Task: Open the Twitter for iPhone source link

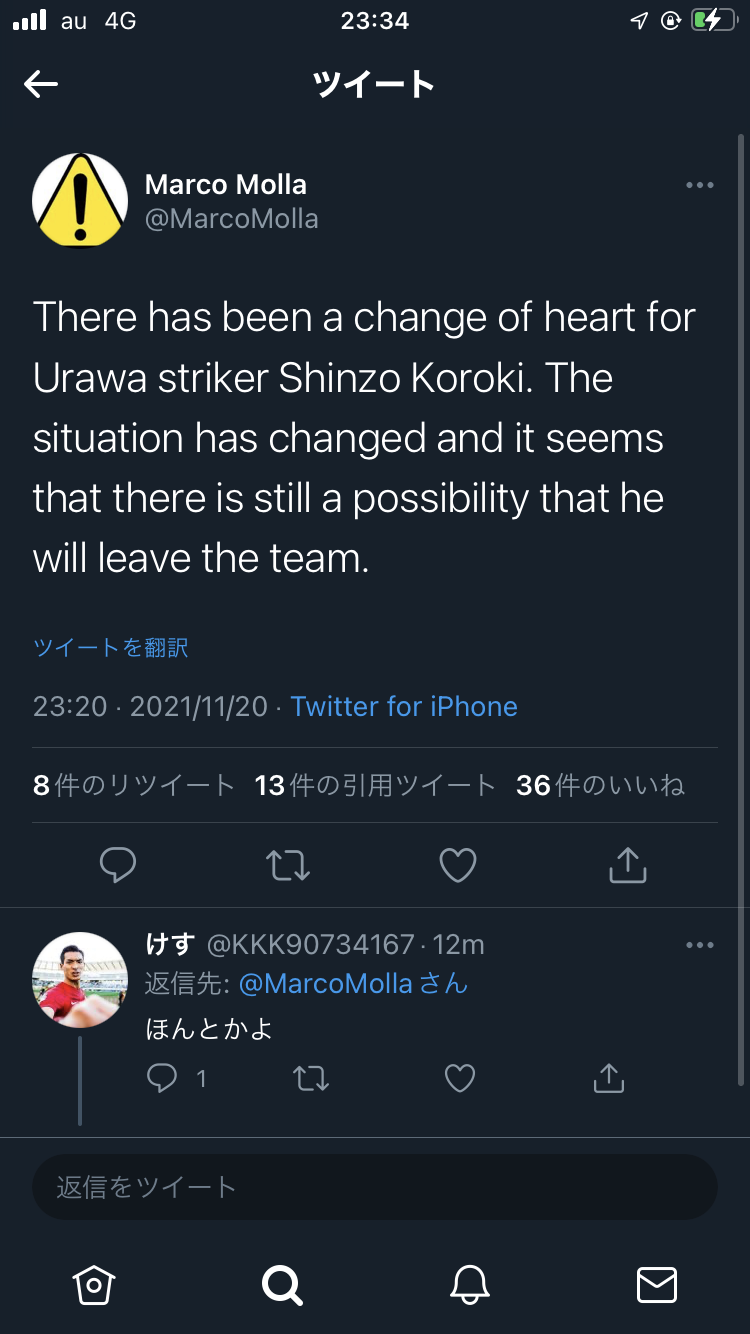Action: click(x=404, y=707)
